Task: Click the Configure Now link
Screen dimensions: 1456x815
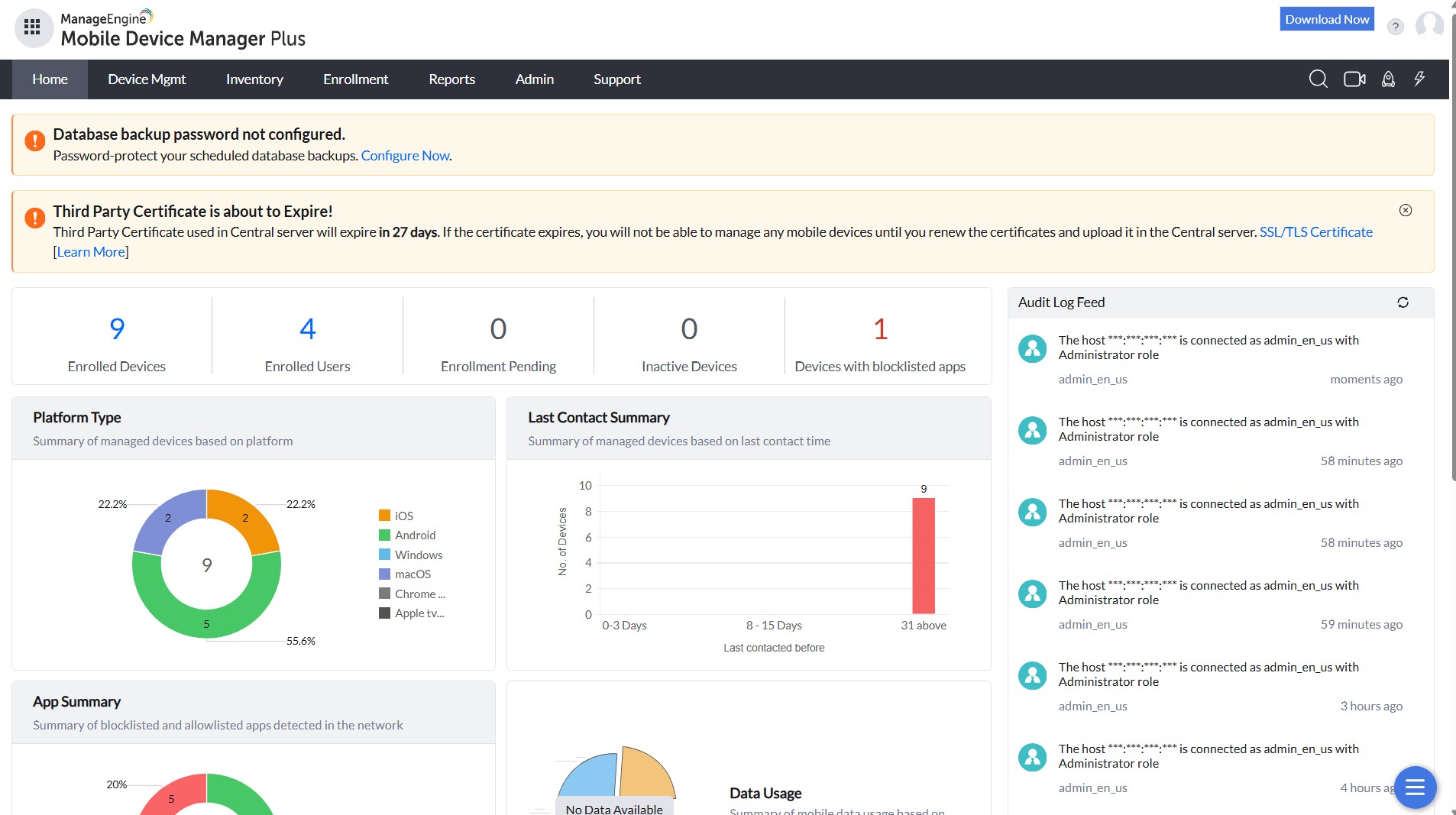Action: (405, 155)
